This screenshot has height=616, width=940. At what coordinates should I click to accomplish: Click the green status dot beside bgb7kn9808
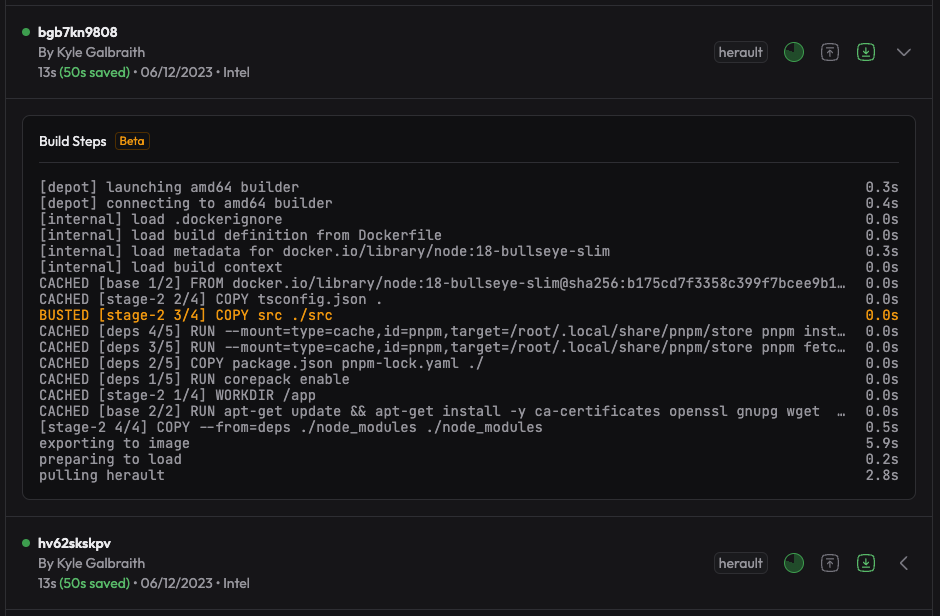coord(27,32)
